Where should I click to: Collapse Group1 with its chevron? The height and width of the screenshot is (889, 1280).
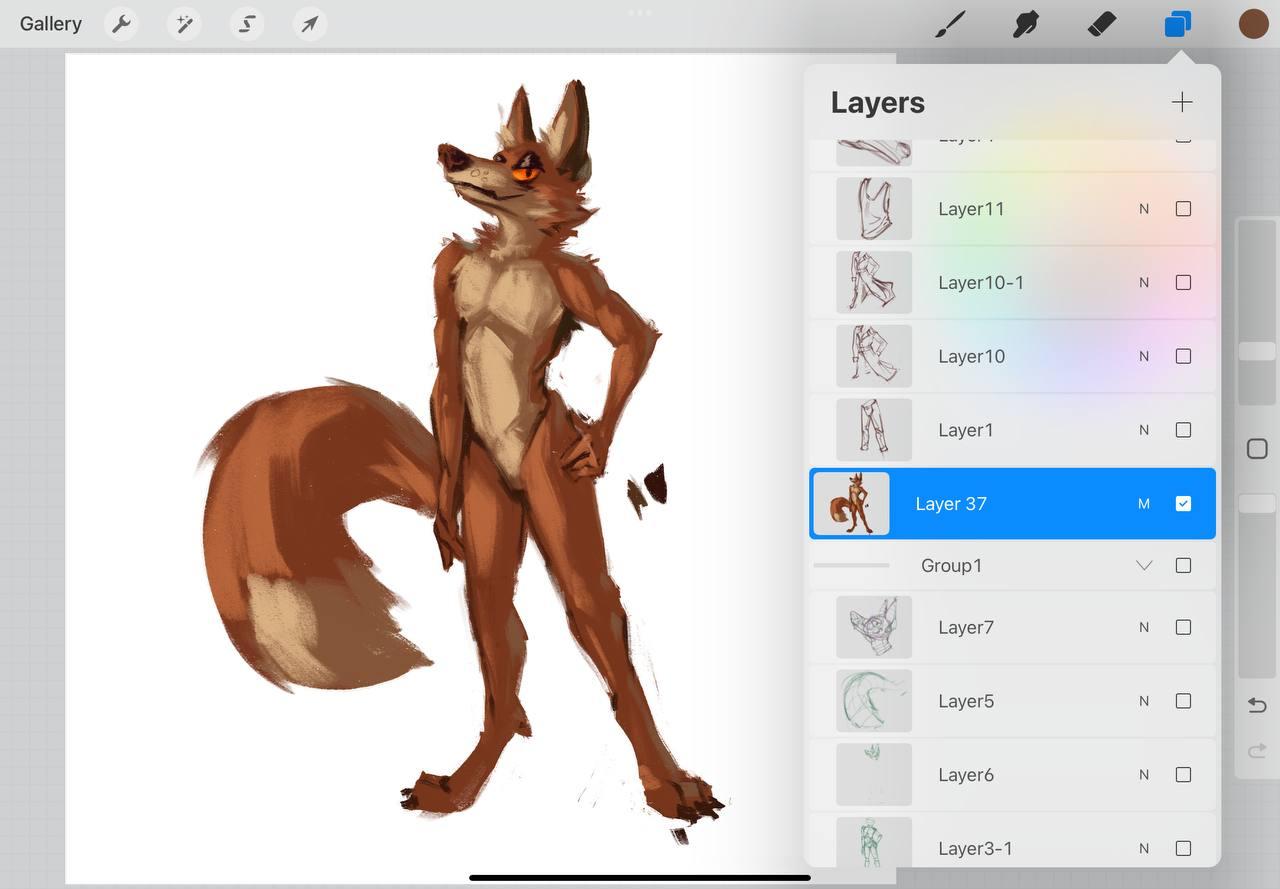pos(1144,566)
